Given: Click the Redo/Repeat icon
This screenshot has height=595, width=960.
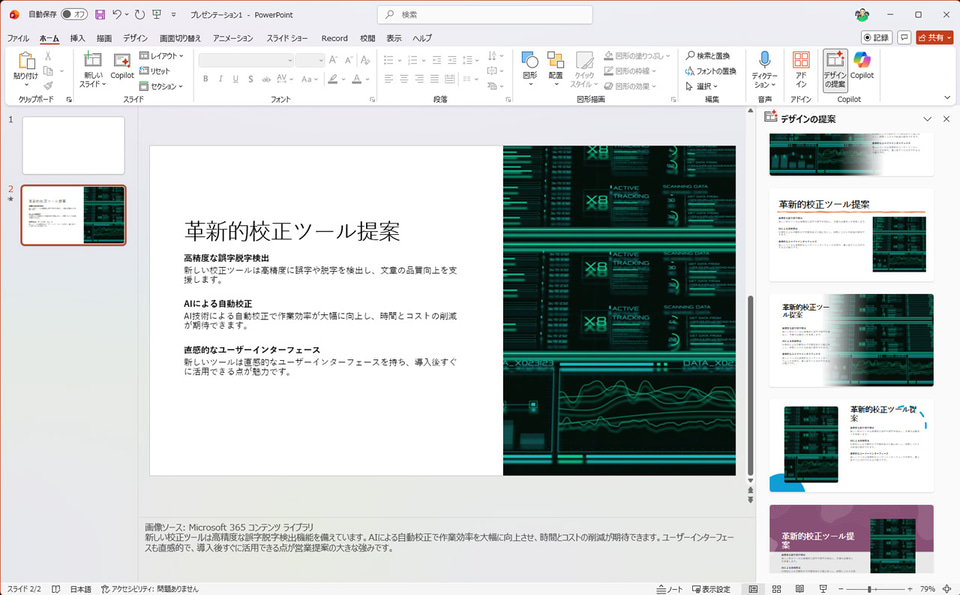Looking at the screenshot, I should (x=140, y=14).
